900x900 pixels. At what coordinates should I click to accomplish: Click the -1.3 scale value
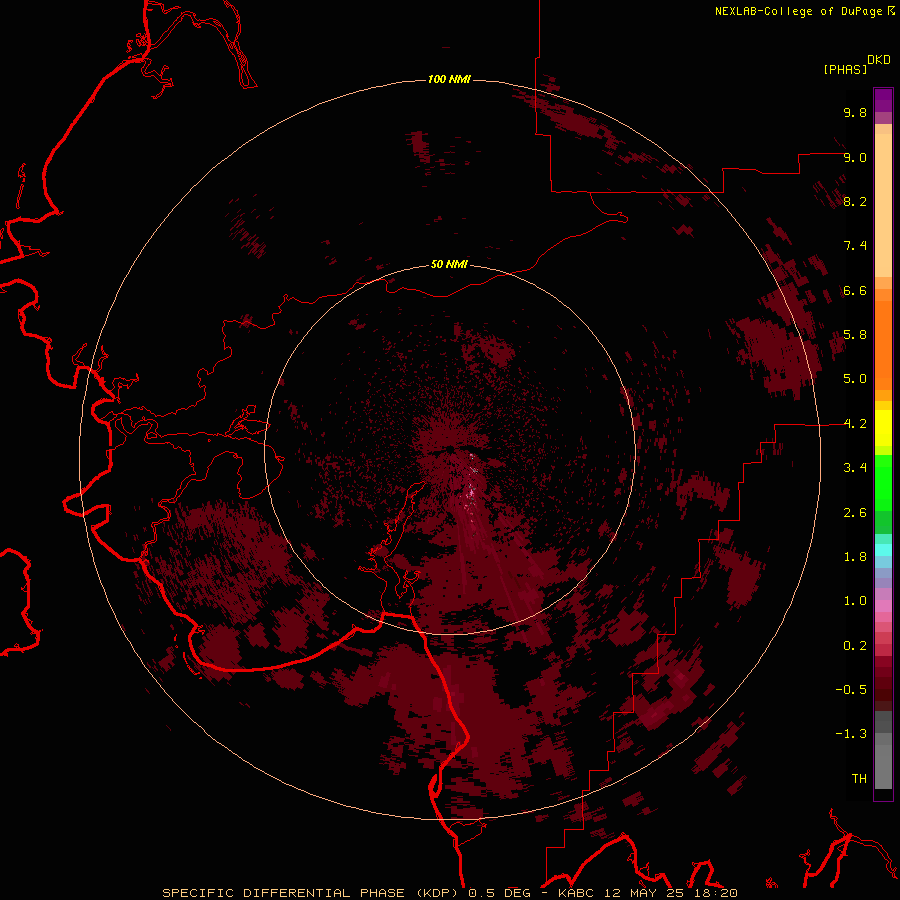(x=851, y=734)
